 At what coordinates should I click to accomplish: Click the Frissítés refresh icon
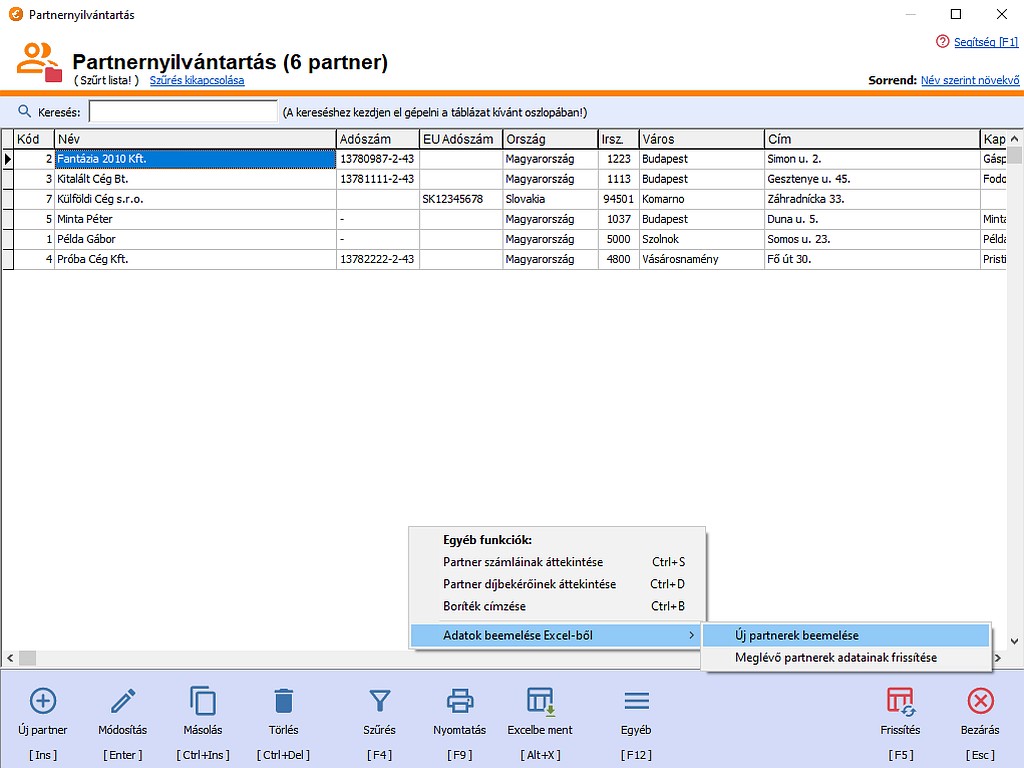coord(900,701)
